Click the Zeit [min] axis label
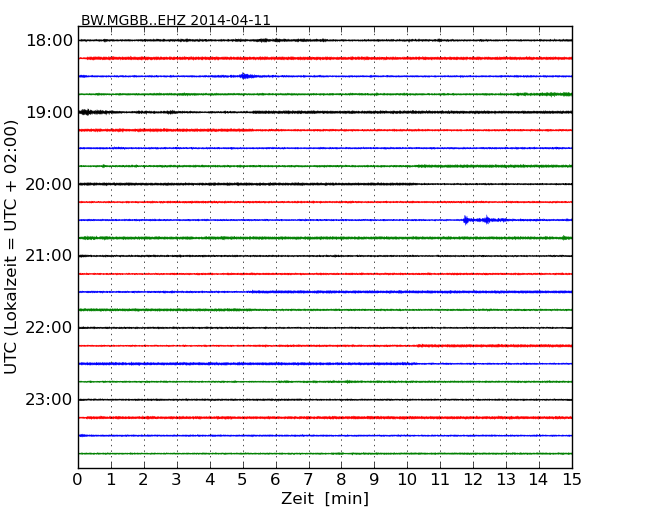 325,498
